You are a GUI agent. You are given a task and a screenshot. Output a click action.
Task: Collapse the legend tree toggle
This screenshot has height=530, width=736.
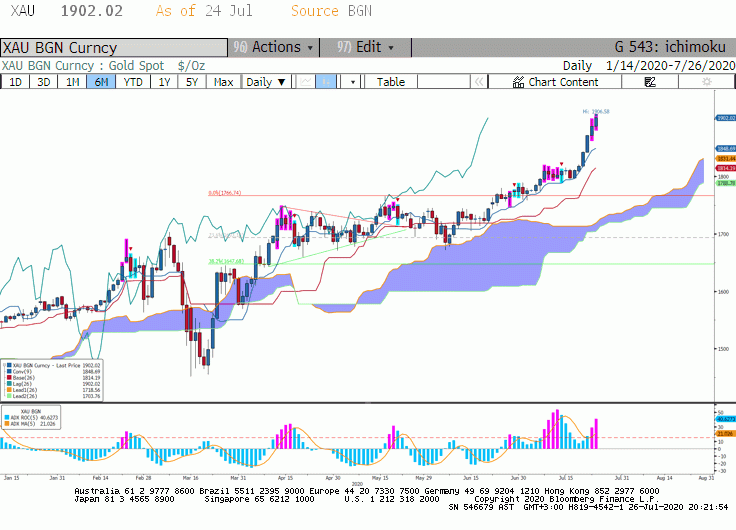[x=4, y=365]
